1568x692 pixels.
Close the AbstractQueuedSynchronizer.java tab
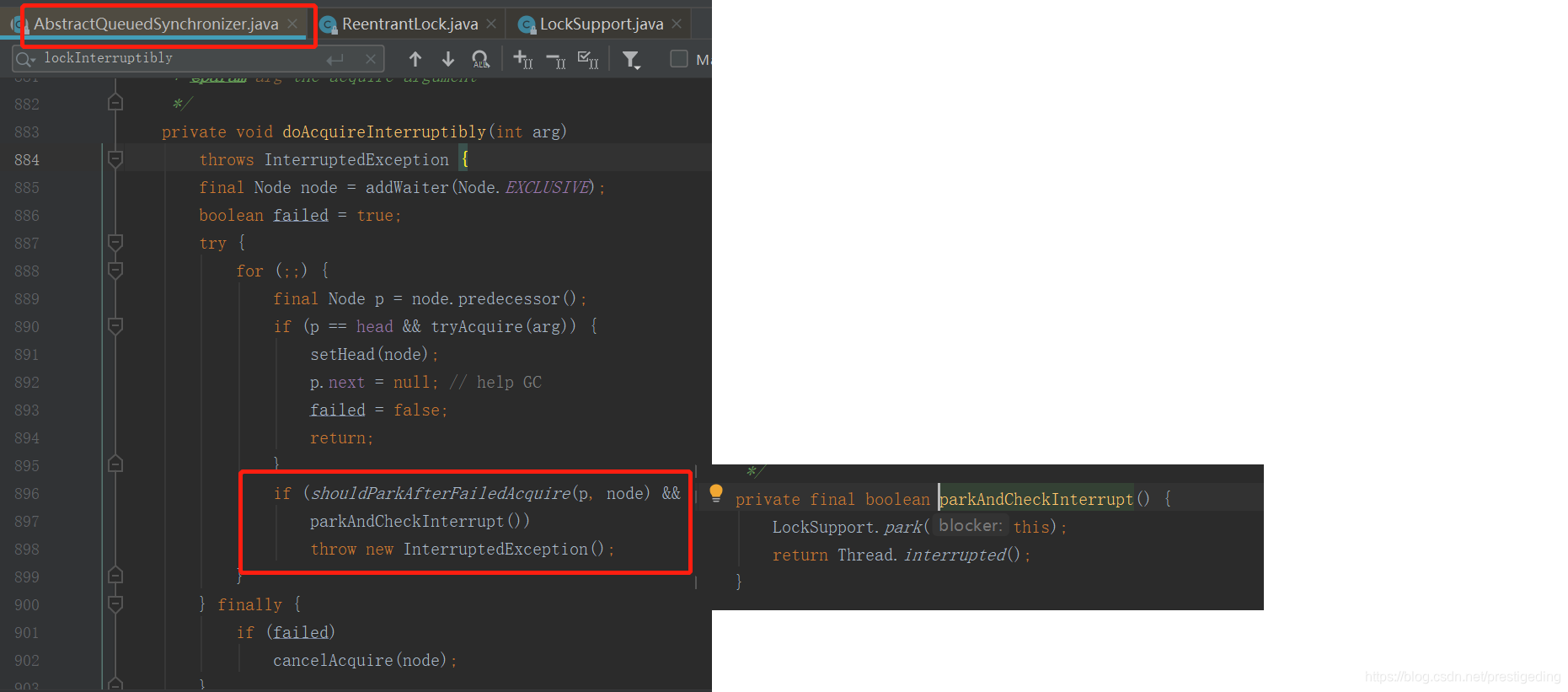(292, 24)
